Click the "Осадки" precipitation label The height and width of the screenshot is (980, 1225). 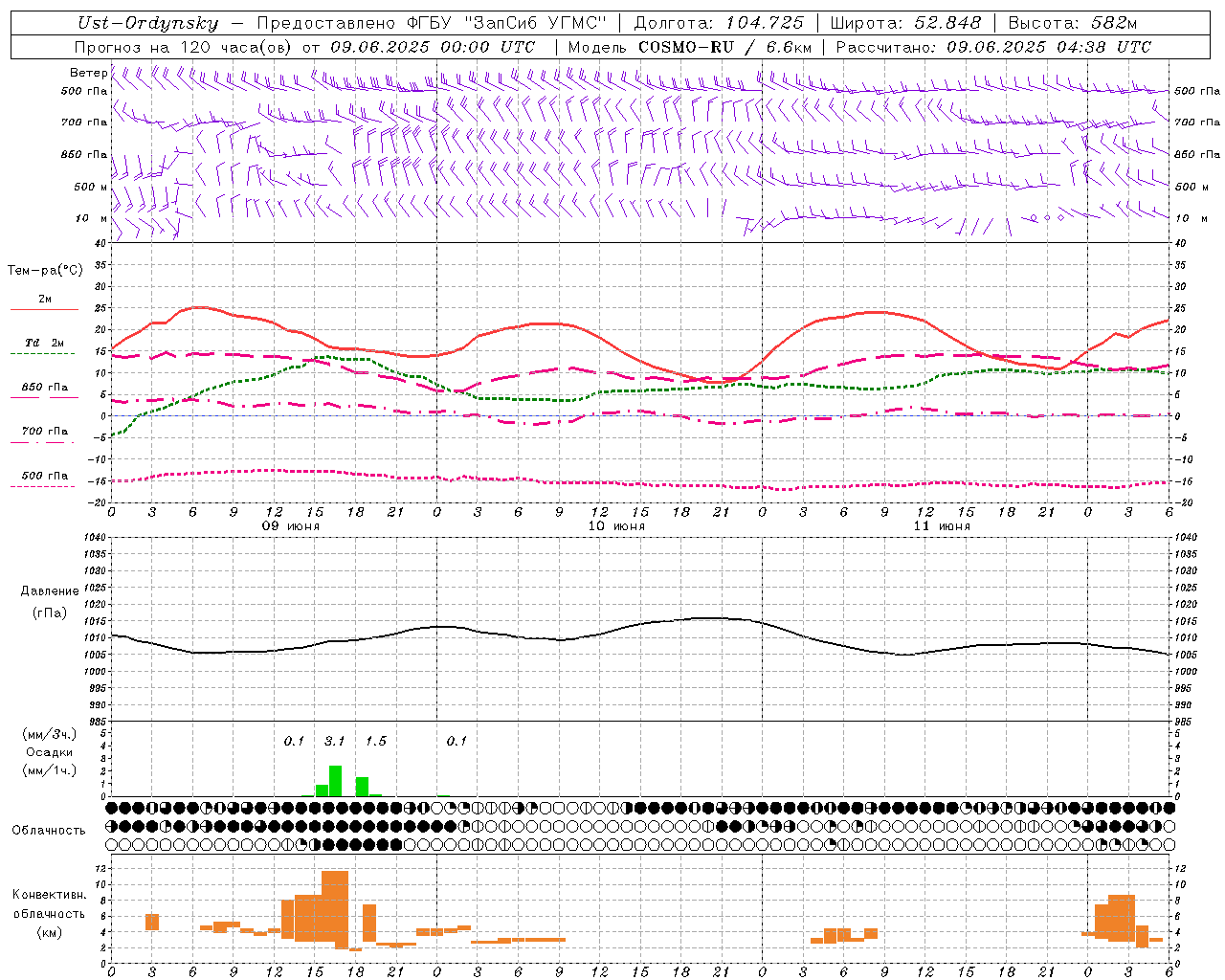[49, 752]
